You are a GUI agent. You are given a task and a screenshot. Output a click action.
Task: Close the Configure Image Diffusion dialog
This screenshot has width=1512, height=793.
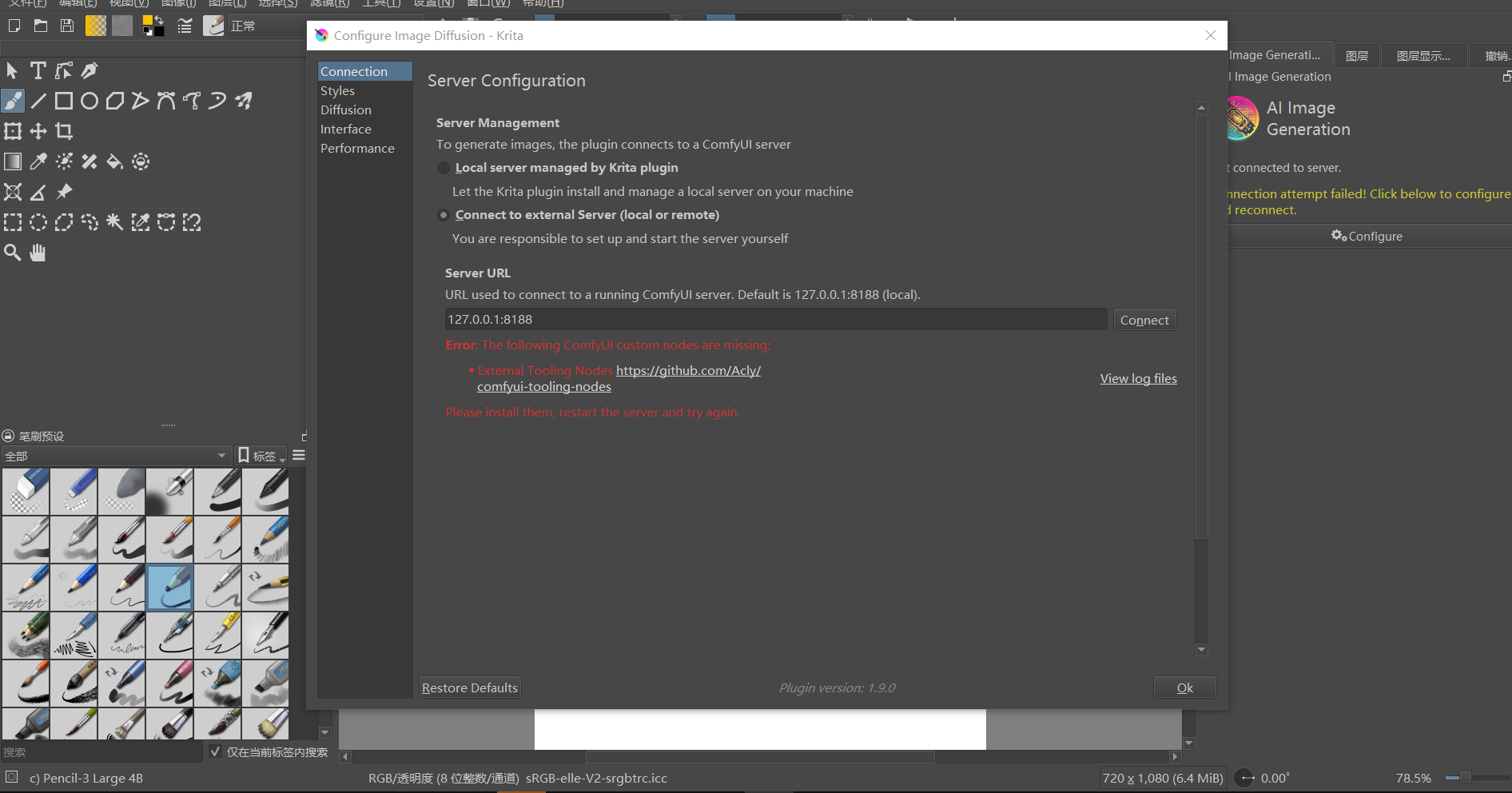click(x=1211, y=35)
